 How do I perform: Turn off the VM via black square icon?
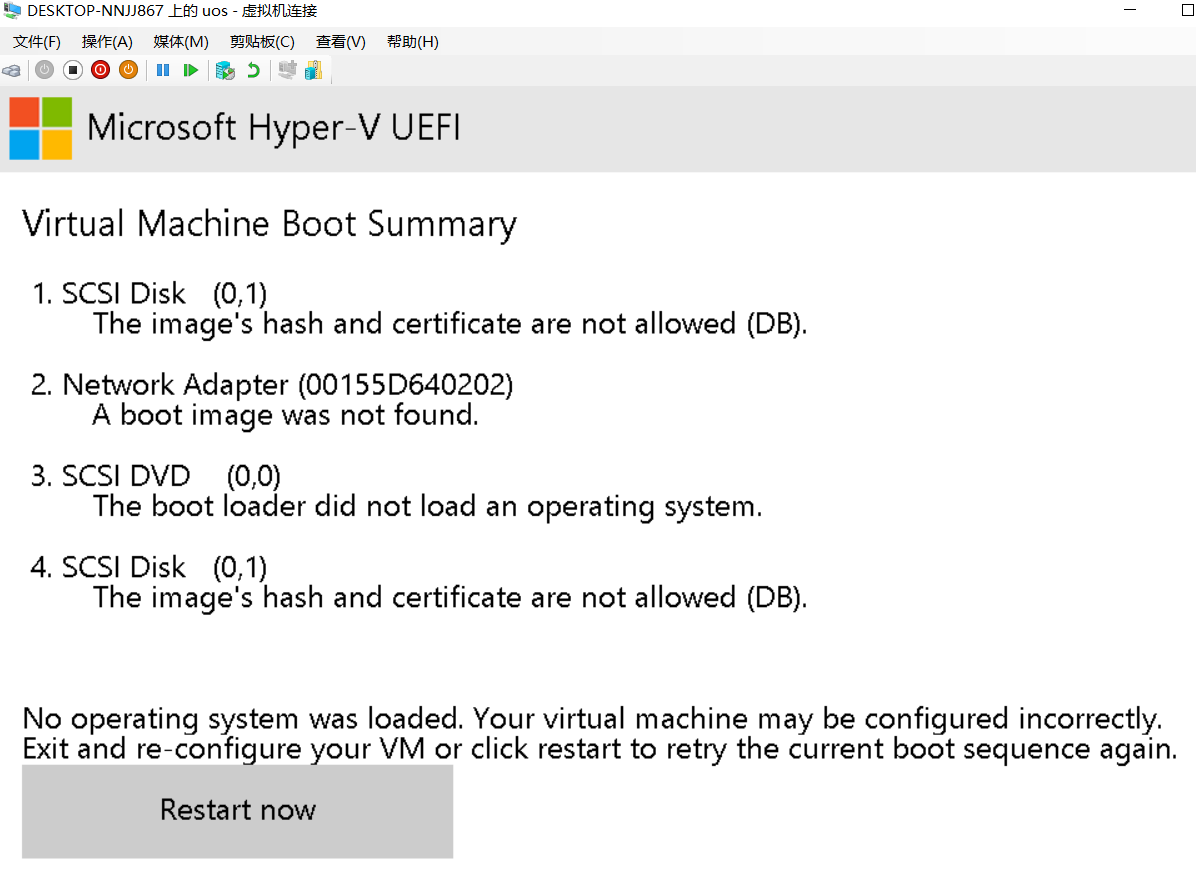72,70
